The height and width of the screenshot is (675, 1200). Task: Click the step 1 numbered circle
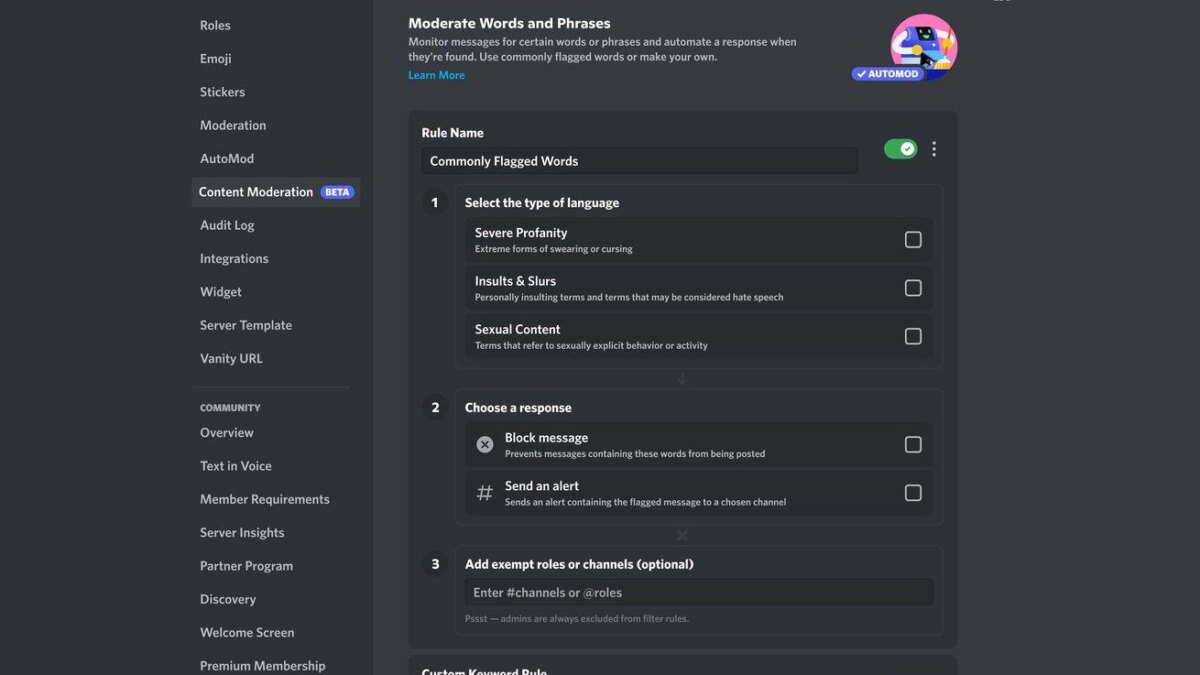point(434,202)
